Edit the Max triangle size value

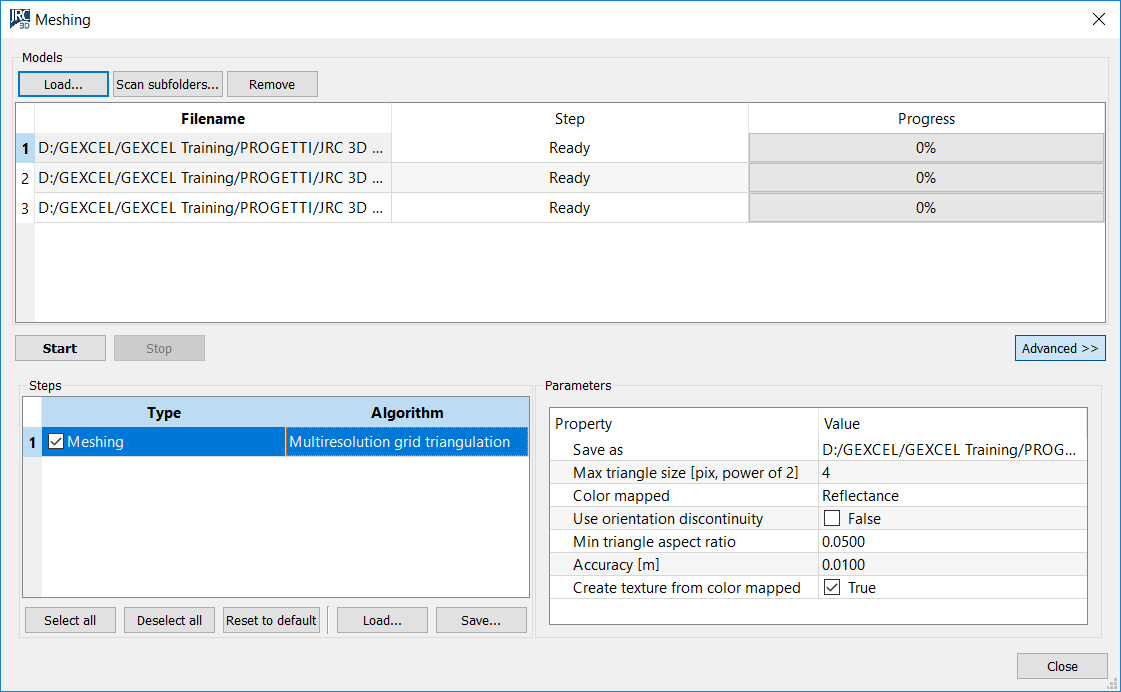[x=950, y=473]
